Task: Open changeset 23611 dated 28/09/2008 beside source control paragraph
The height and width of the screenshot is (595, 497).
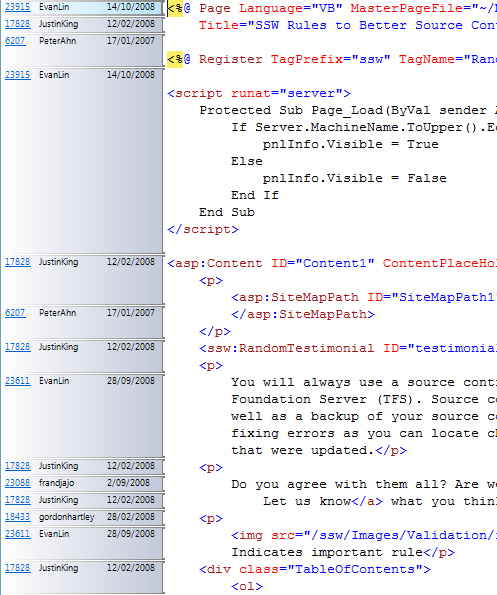Action: pos(17,381)
